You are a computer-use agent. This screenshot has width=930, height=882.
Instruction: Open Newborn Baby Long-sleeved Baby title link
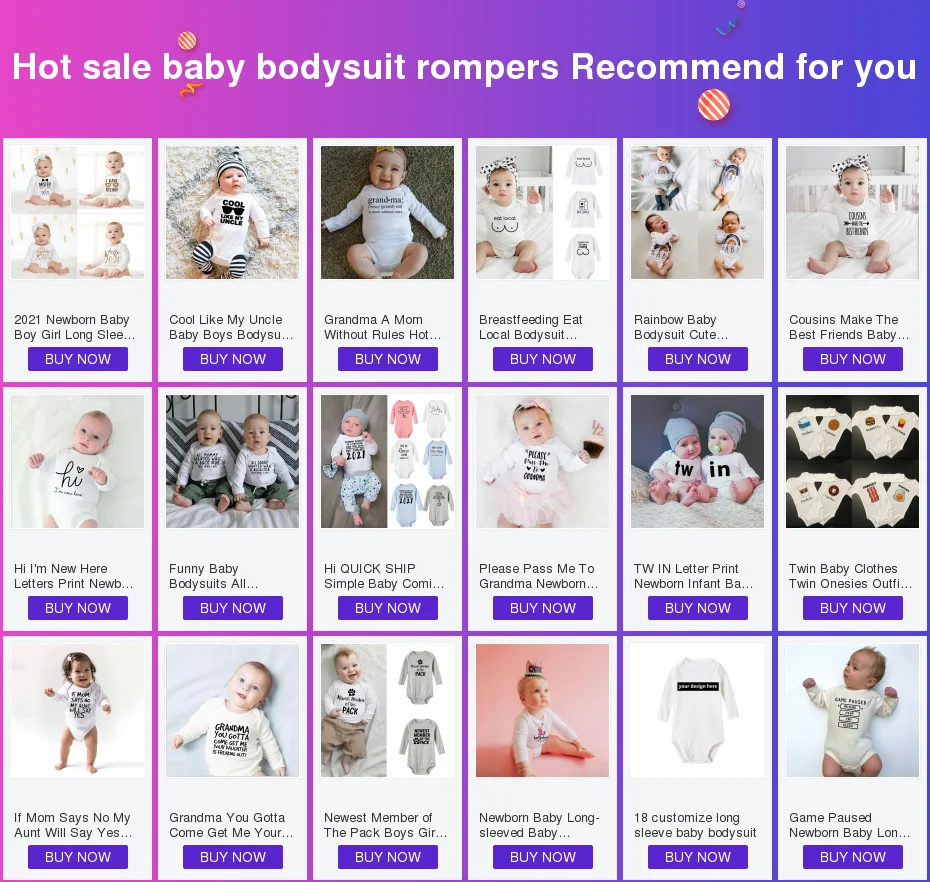pyautogui.click(x=539, y=825)
